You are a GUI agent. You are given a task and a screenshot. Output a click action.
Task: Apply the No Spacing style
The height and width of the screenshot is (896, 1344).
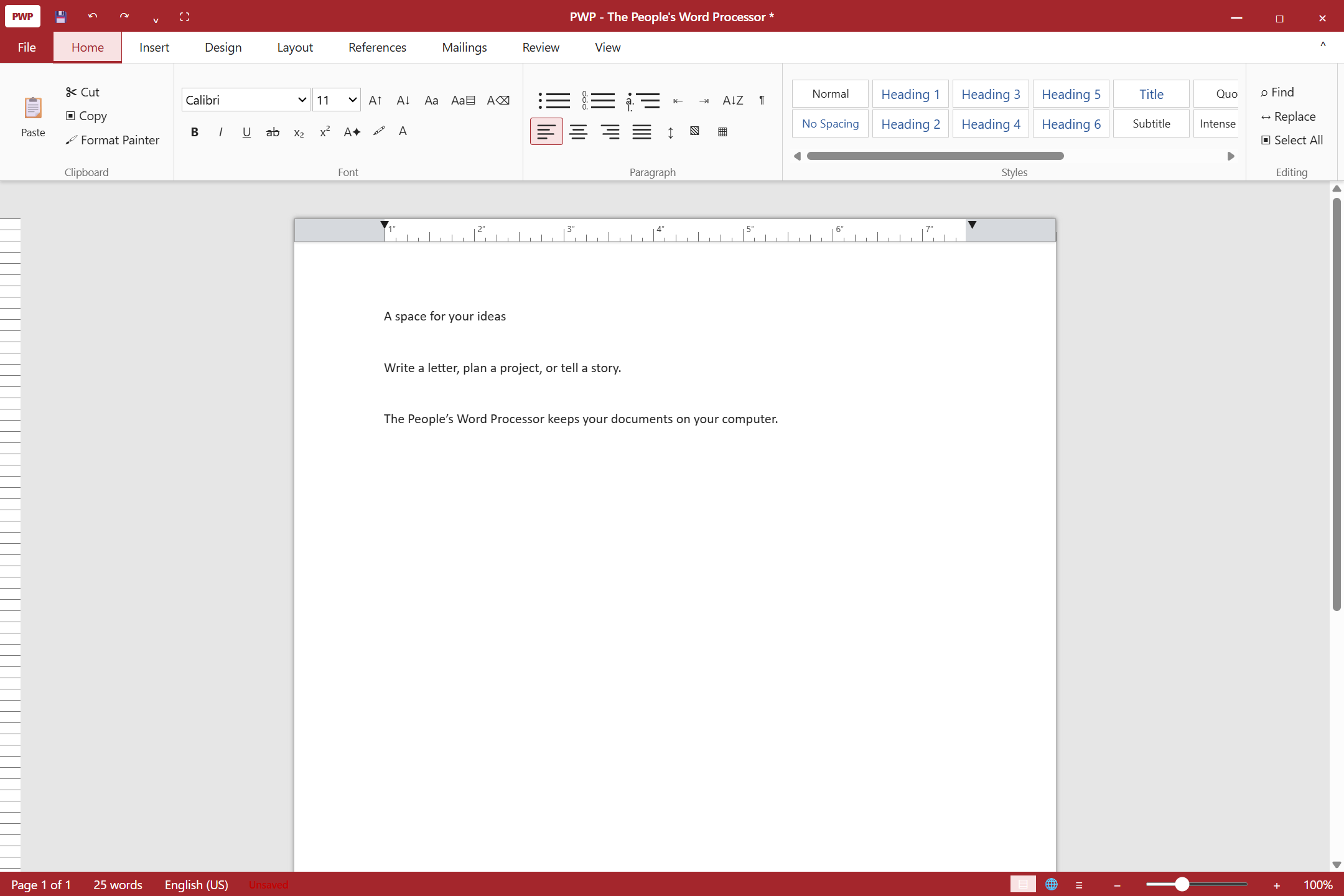point(830,124)
